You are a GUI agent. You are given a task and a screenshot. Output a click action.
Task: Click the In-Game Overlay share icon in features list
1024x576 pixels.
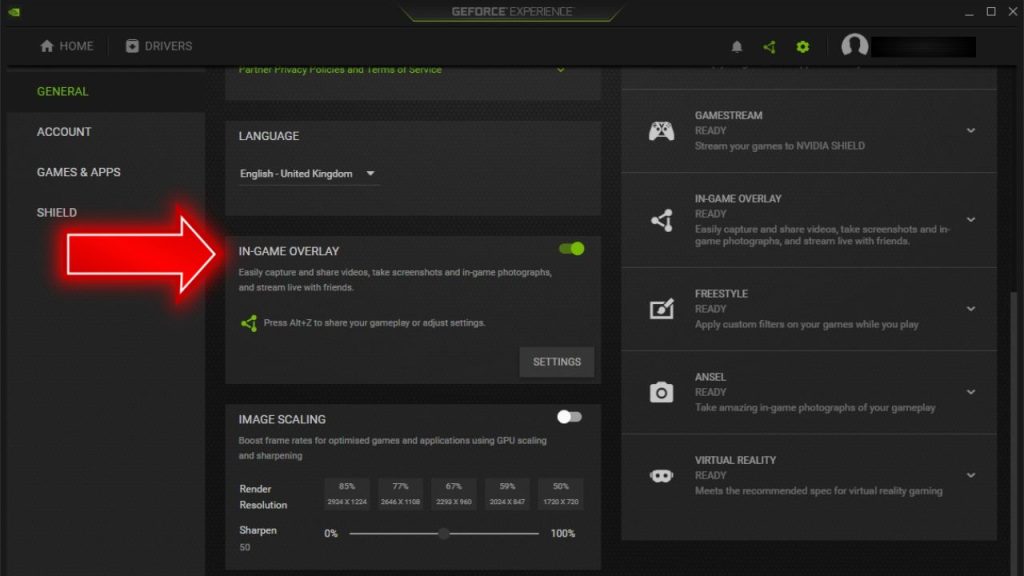(x=662, y=220)
